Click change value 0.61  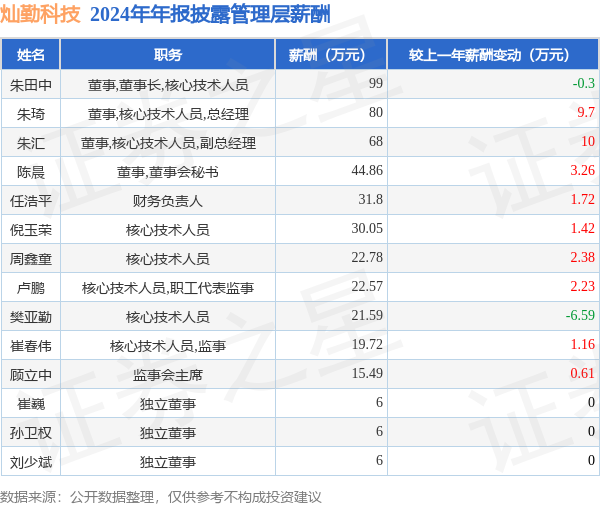582,373
